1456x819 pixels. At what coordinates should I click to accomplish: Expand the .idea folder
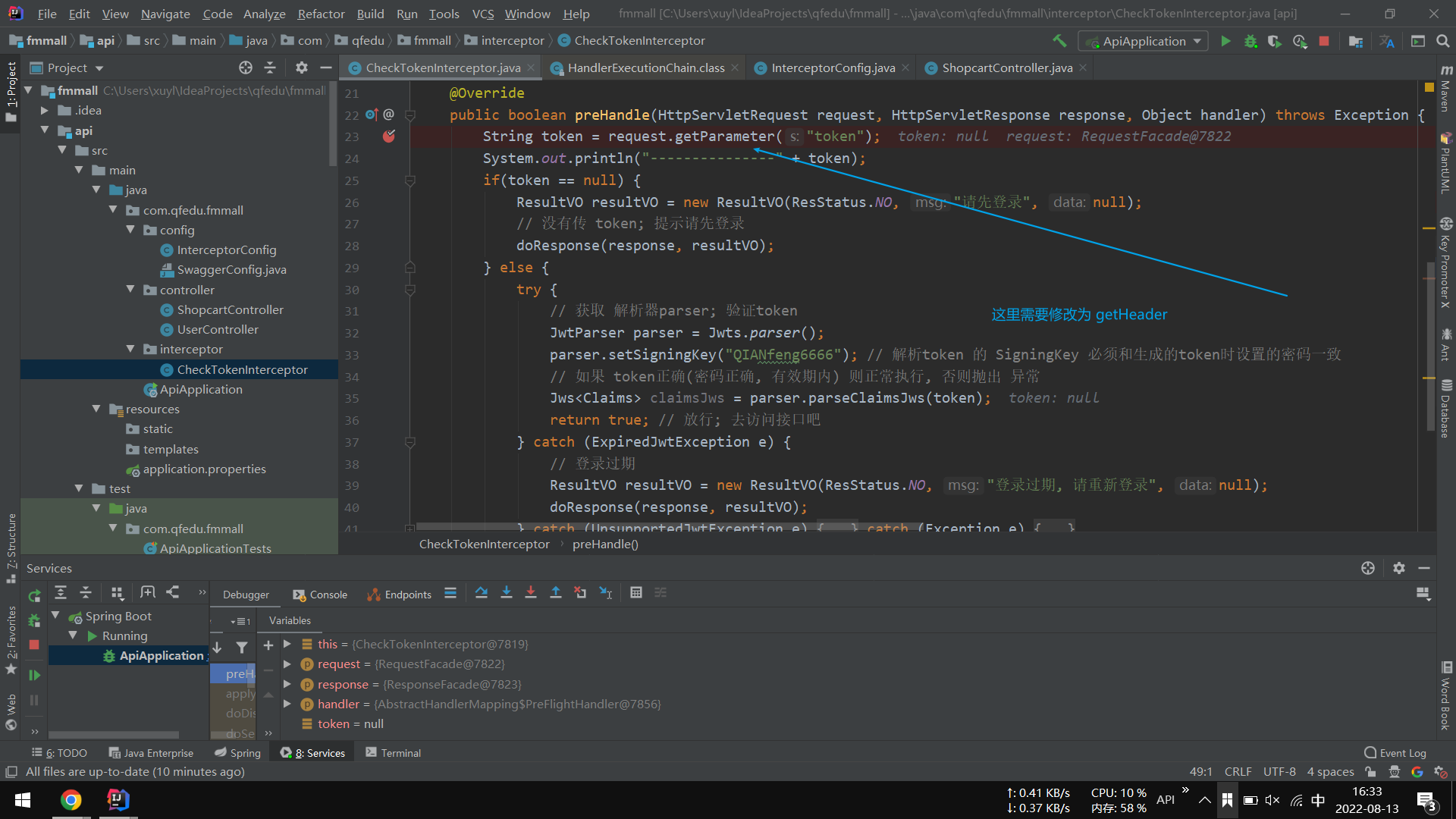coord(45,111)
